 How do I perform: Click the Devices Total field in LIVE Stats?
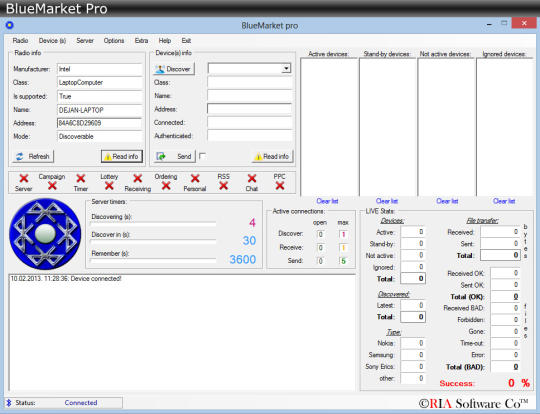point(413,279)
